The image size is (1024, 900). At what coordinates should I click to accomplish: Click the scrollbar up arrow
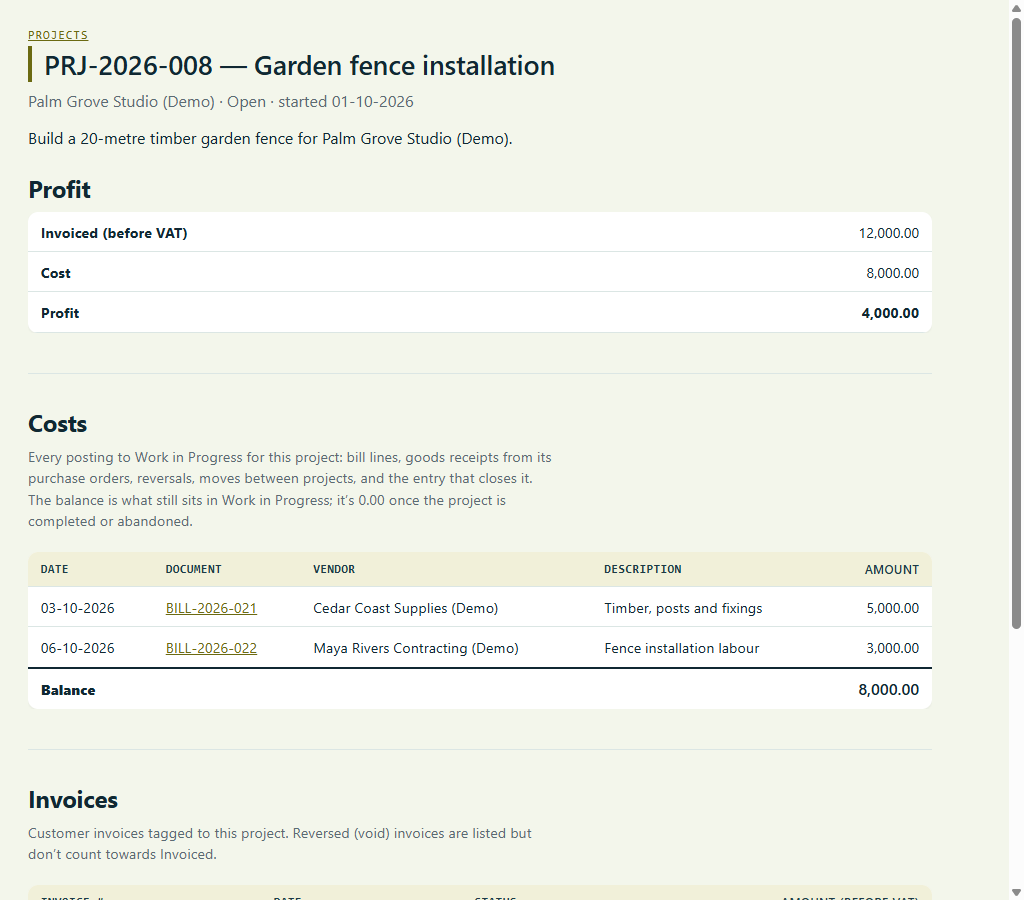click(x=1016, y=8)
